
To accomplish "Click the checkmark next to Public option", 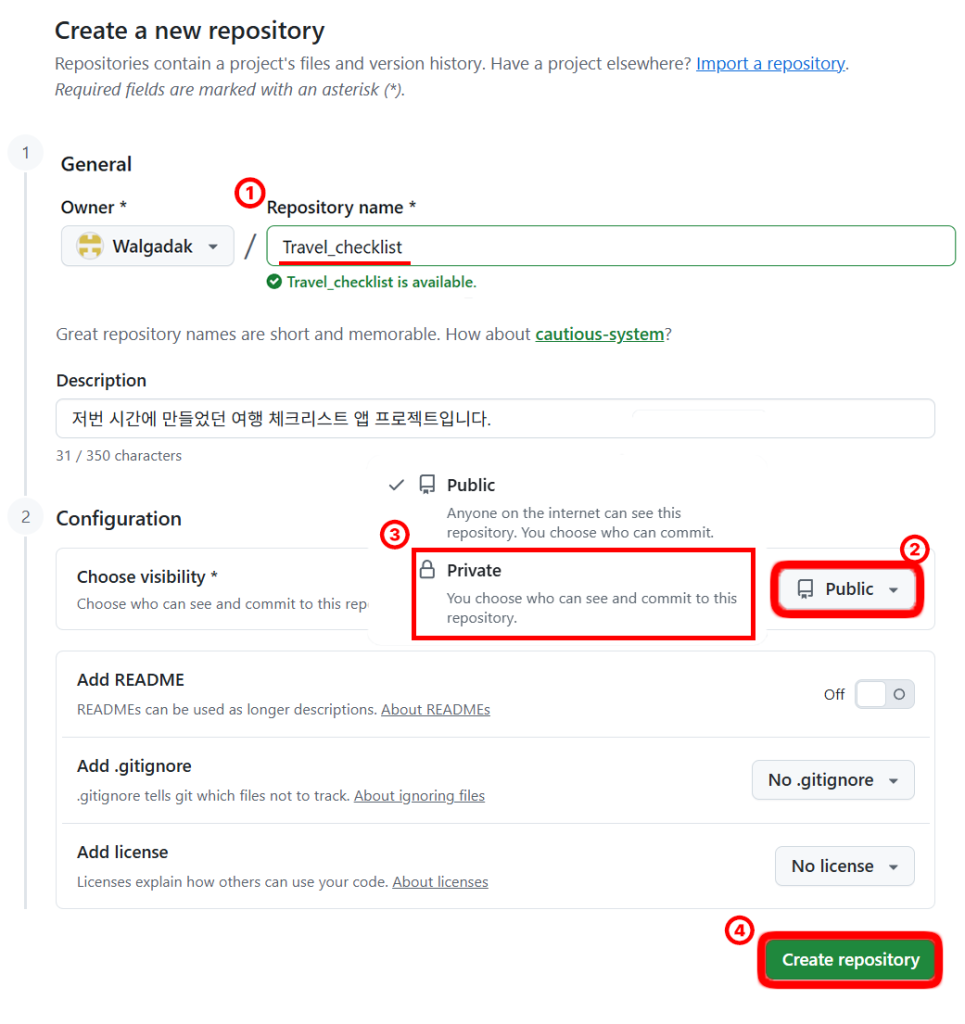I will click(x=396, y=485).
